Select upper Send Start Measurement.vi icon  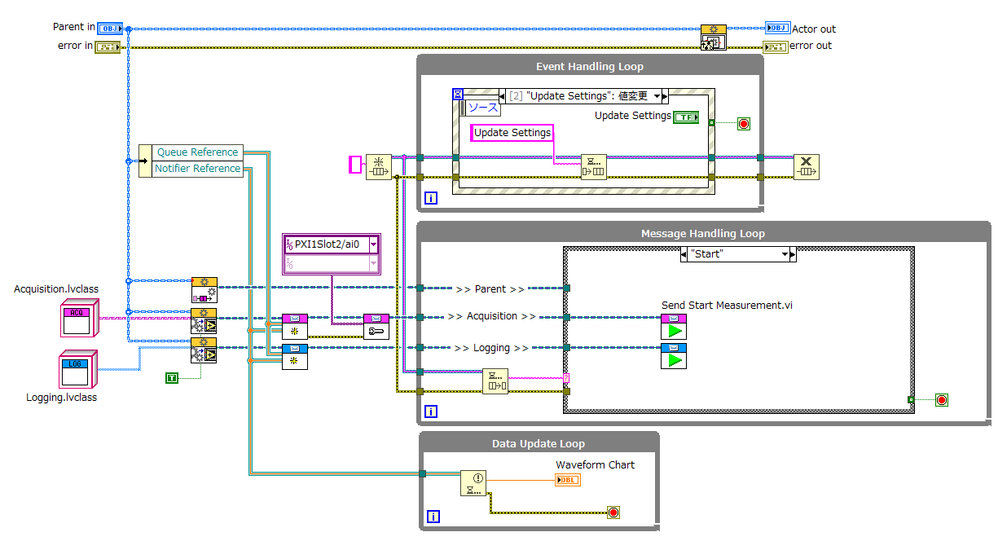point(673,326)
